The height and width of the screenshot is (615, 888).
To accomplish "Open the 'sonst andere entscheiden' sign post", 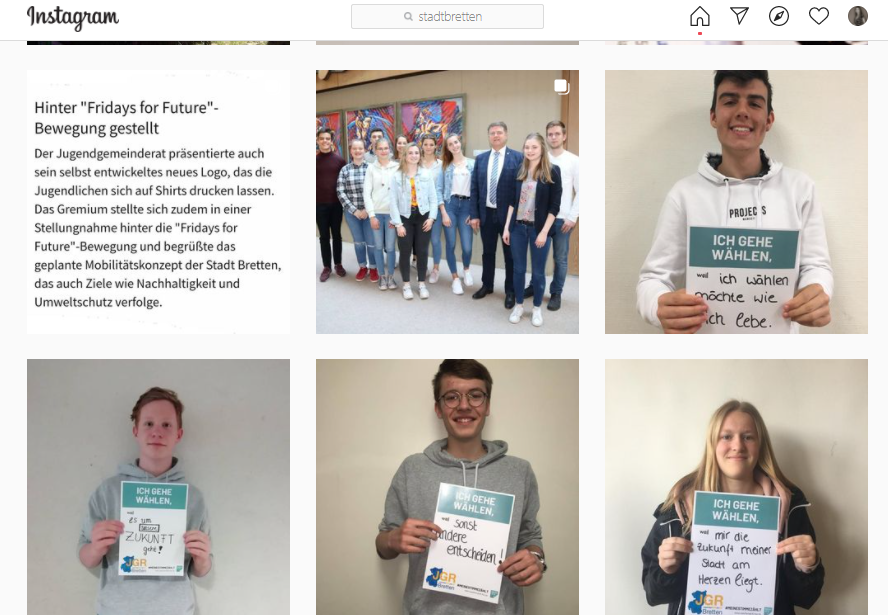I will 447,487.
